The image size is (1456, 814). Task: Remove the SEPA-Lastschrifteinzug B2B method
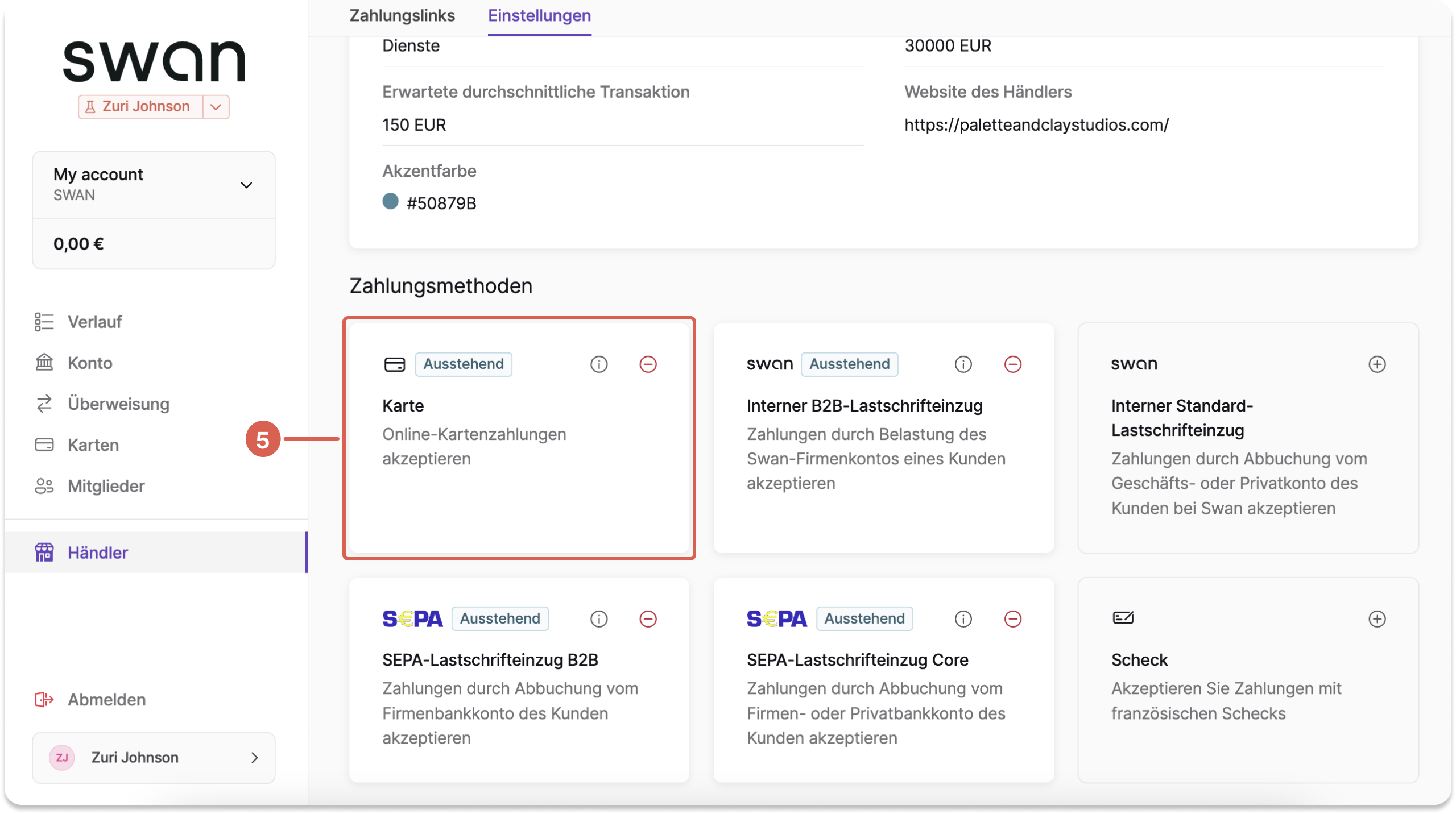[648, 618]
